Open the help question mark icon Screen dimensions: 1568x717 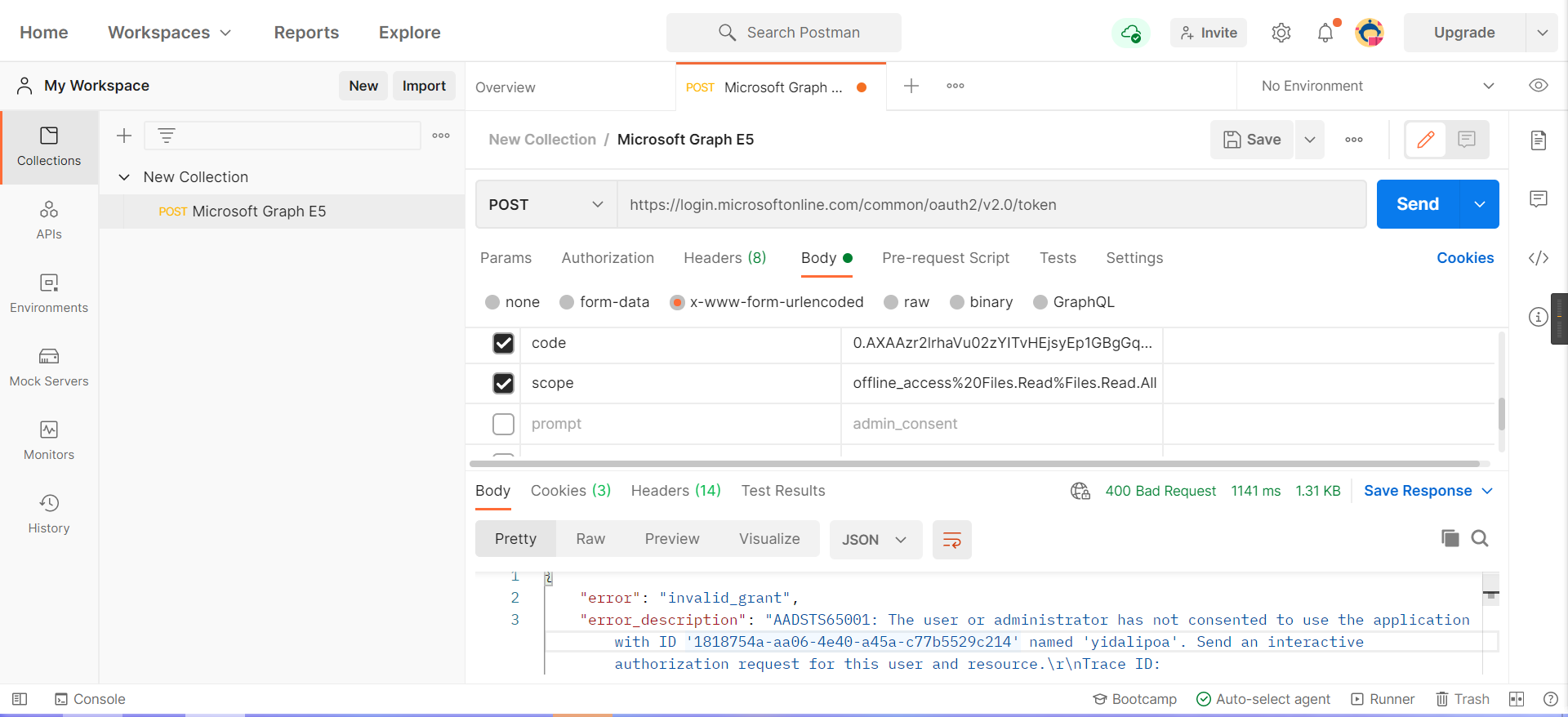coord(1551,699)
